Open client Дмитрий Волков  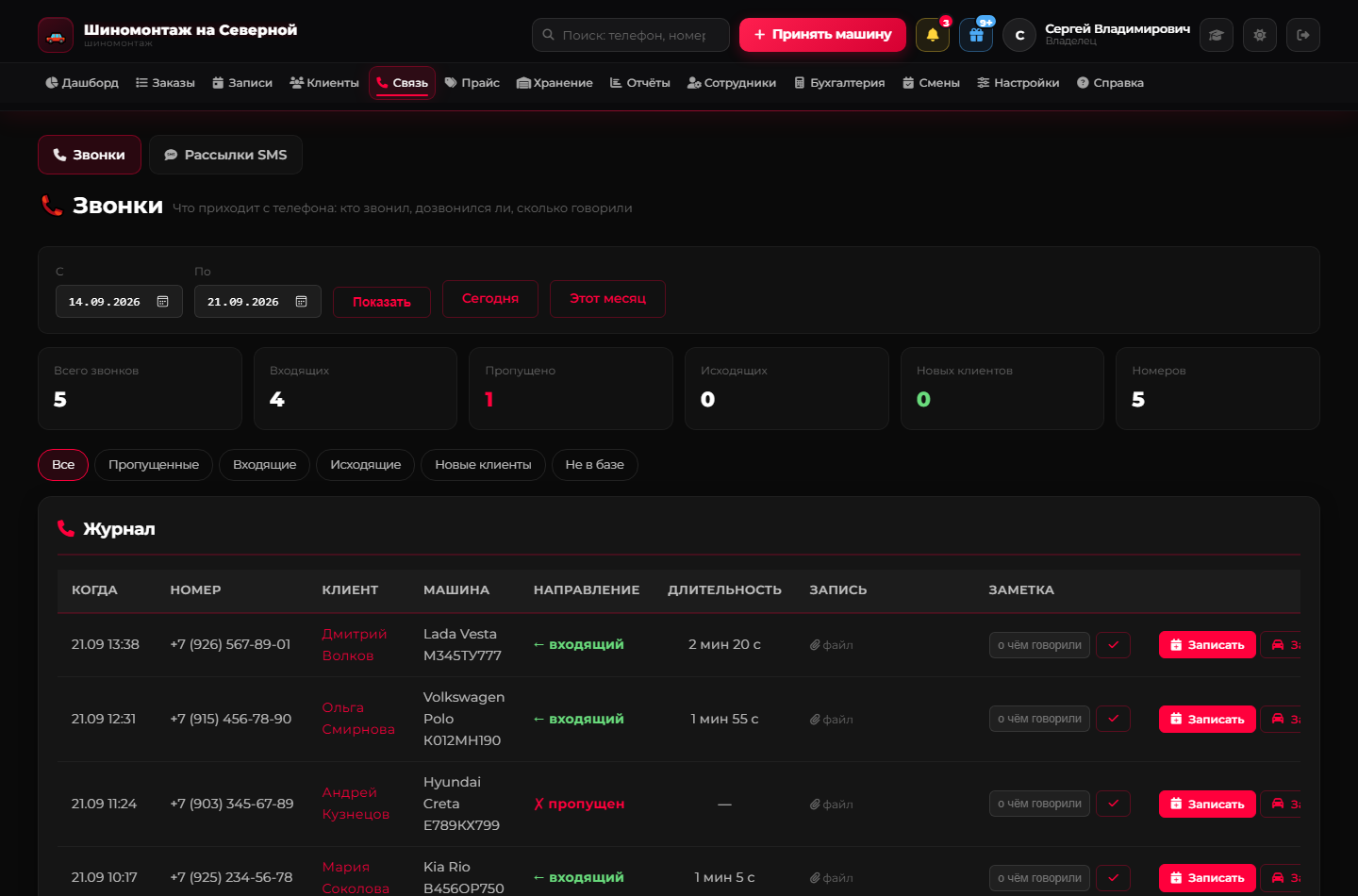[x=355, y=645]
